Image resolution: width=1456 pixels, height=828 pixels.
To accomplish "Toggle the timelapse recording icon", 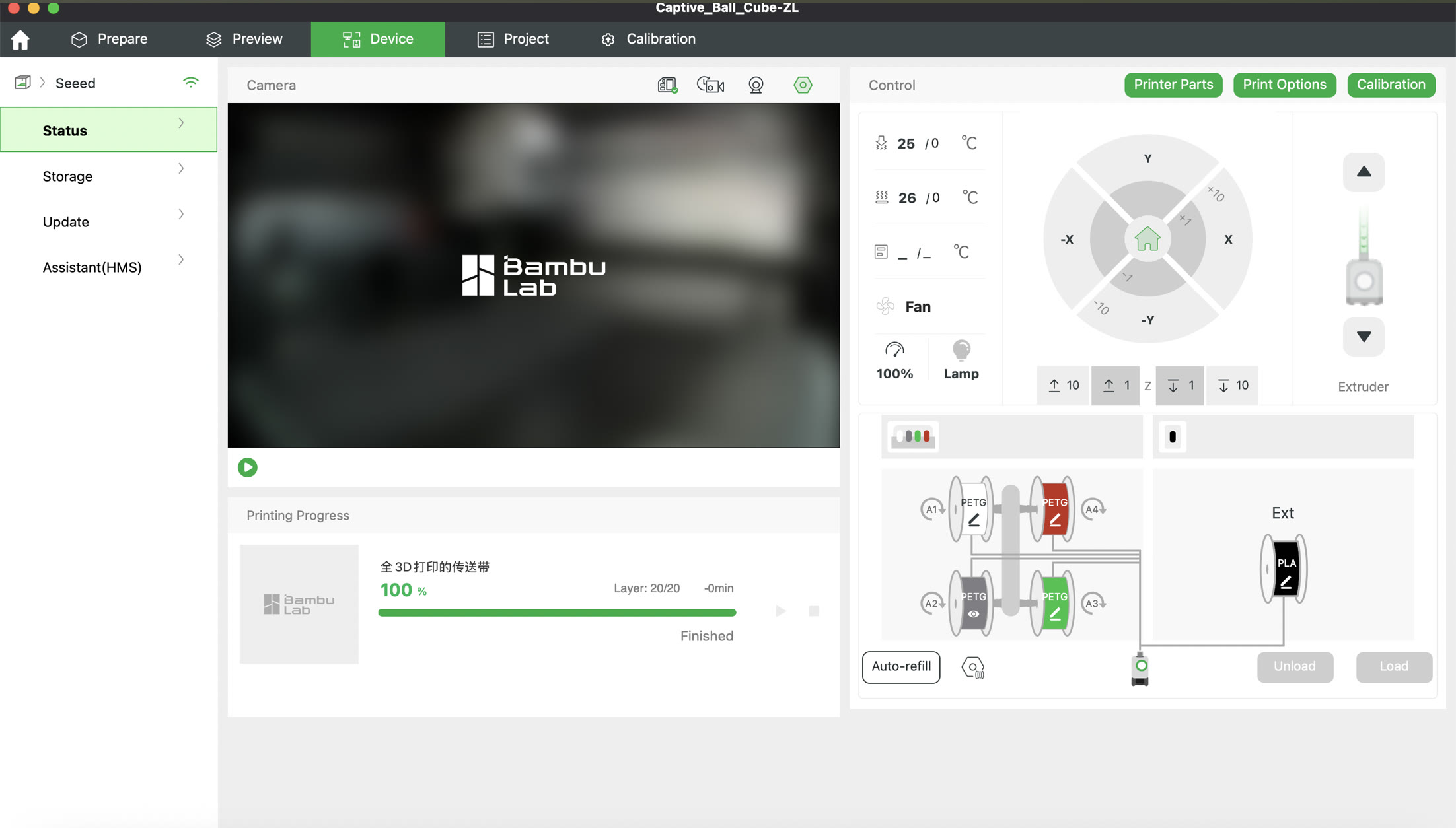I will (x=710, y=85).
